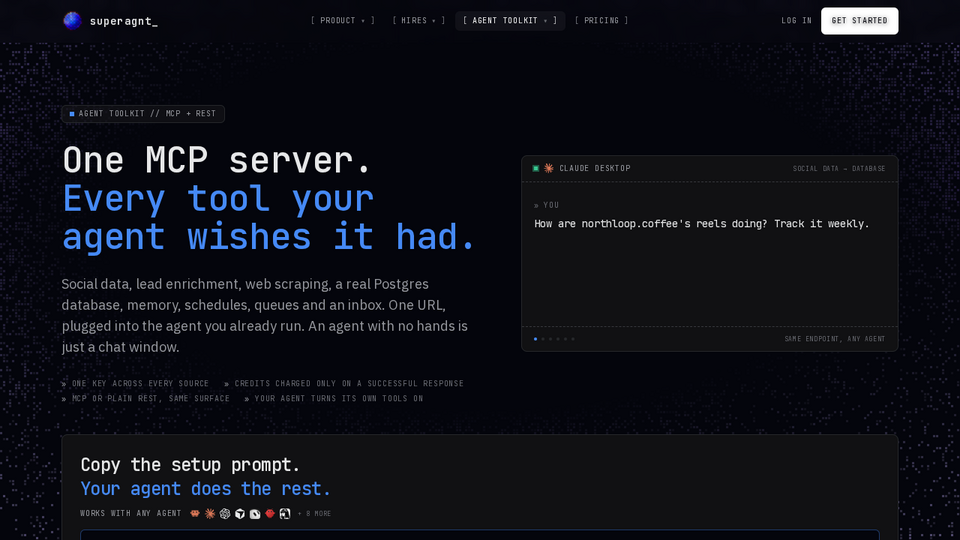
Task: Click the Copy the setup prompt heading
Action: click(x=190, y=465)
